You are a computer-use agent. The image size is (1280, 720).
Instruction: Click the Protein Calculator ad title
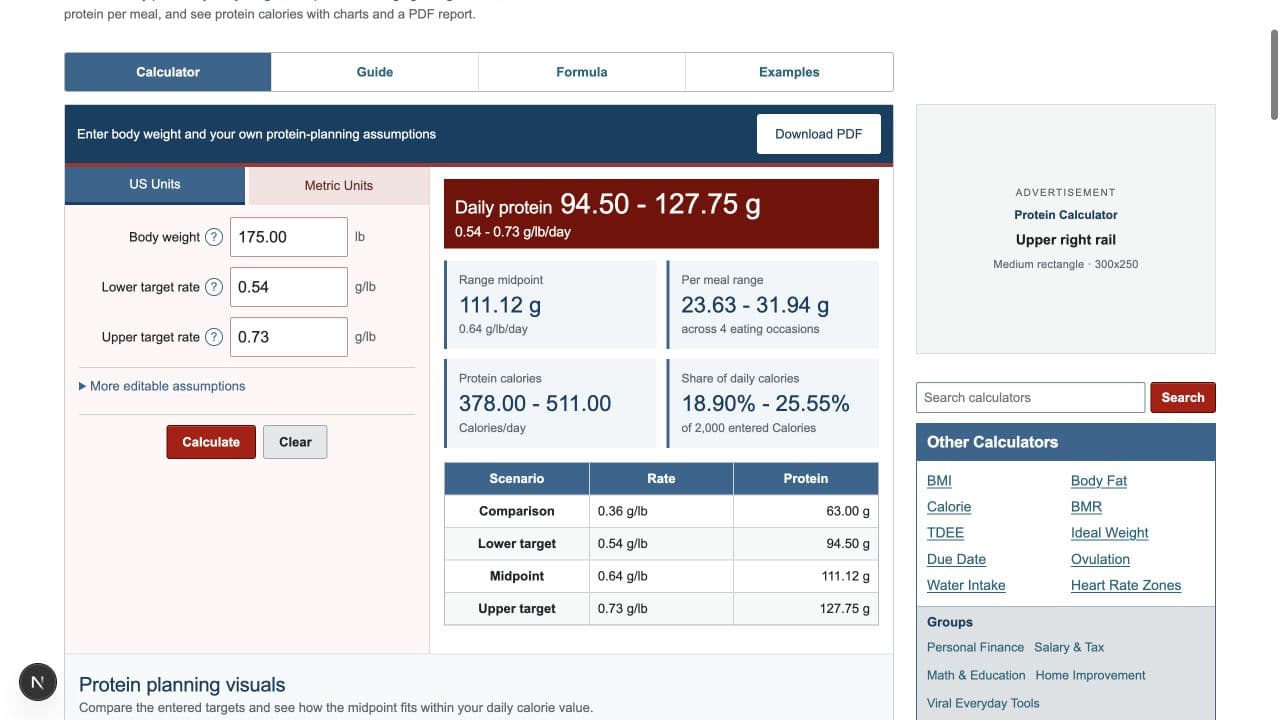(1066, 215)
